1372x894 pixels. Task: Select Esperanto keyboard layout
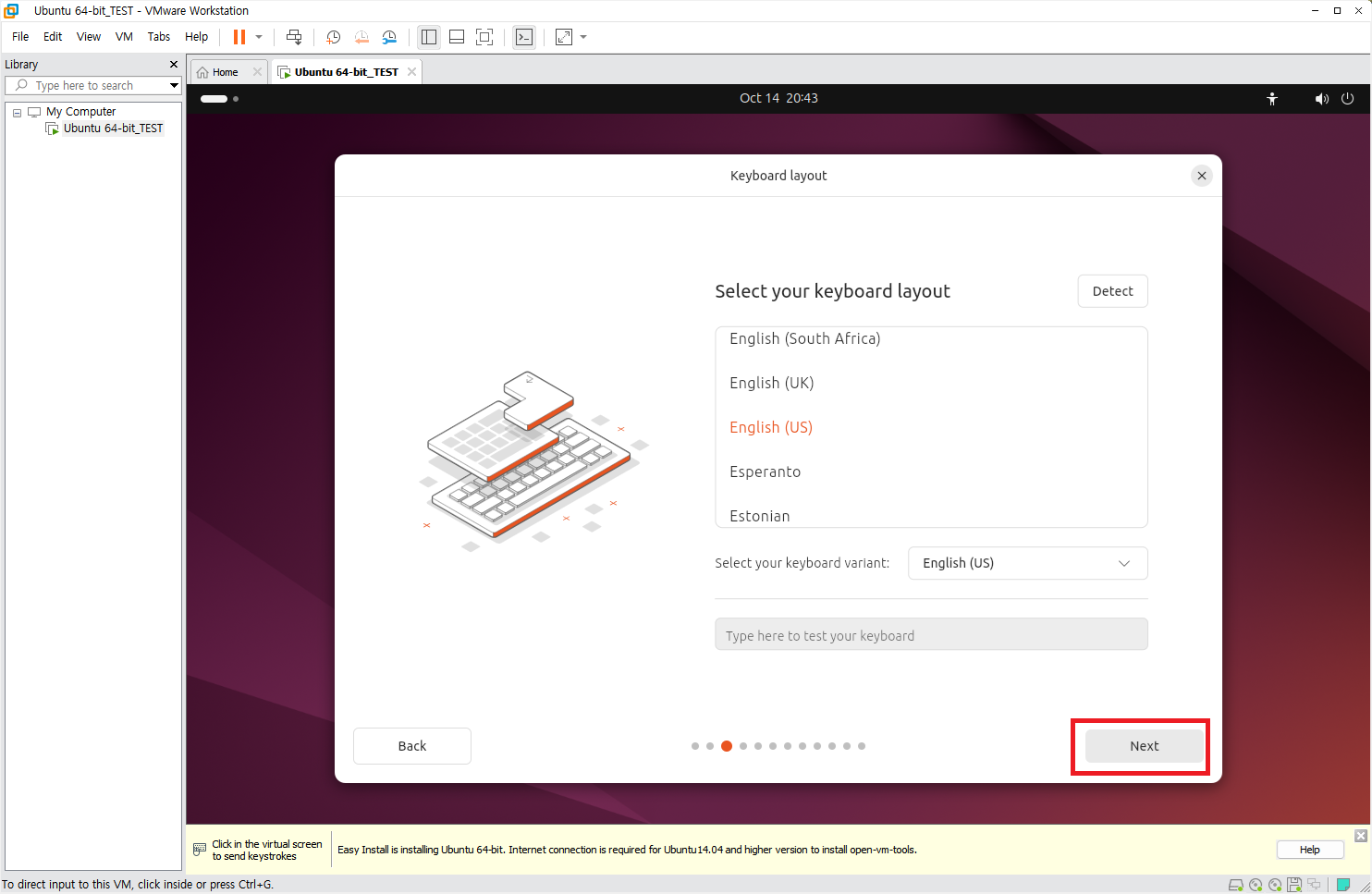[x=931, y=471]
